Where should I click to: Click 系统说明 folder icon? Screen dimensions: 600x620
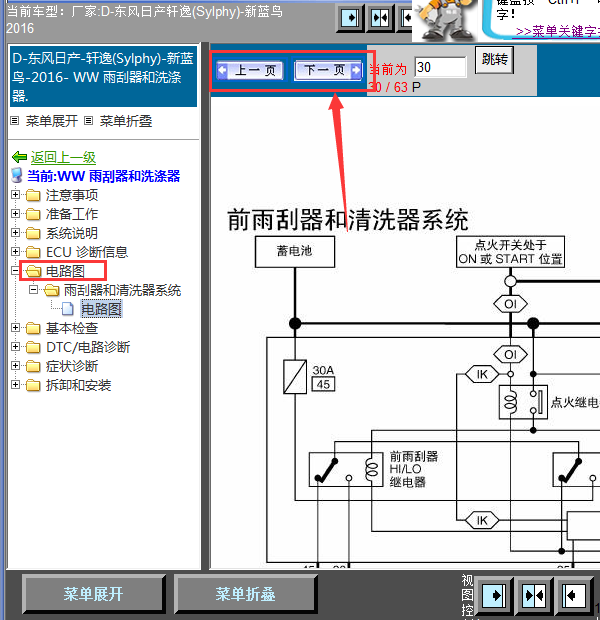pos(33,233)
